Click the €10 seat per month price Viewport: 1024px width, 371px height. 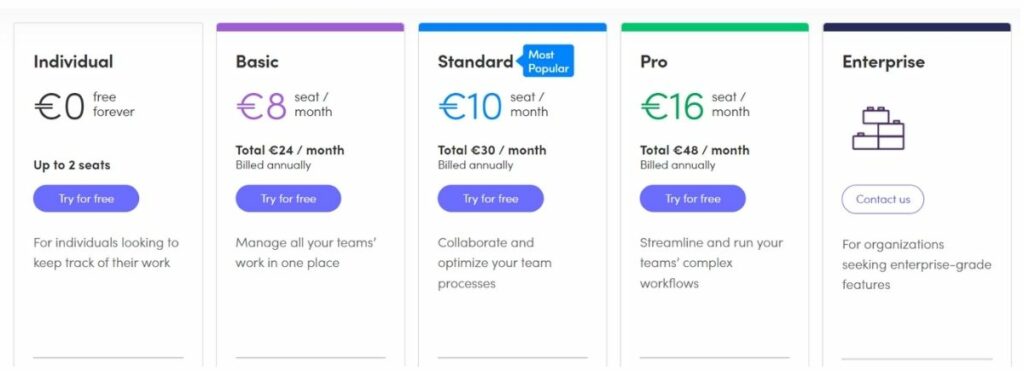[493, 106]
